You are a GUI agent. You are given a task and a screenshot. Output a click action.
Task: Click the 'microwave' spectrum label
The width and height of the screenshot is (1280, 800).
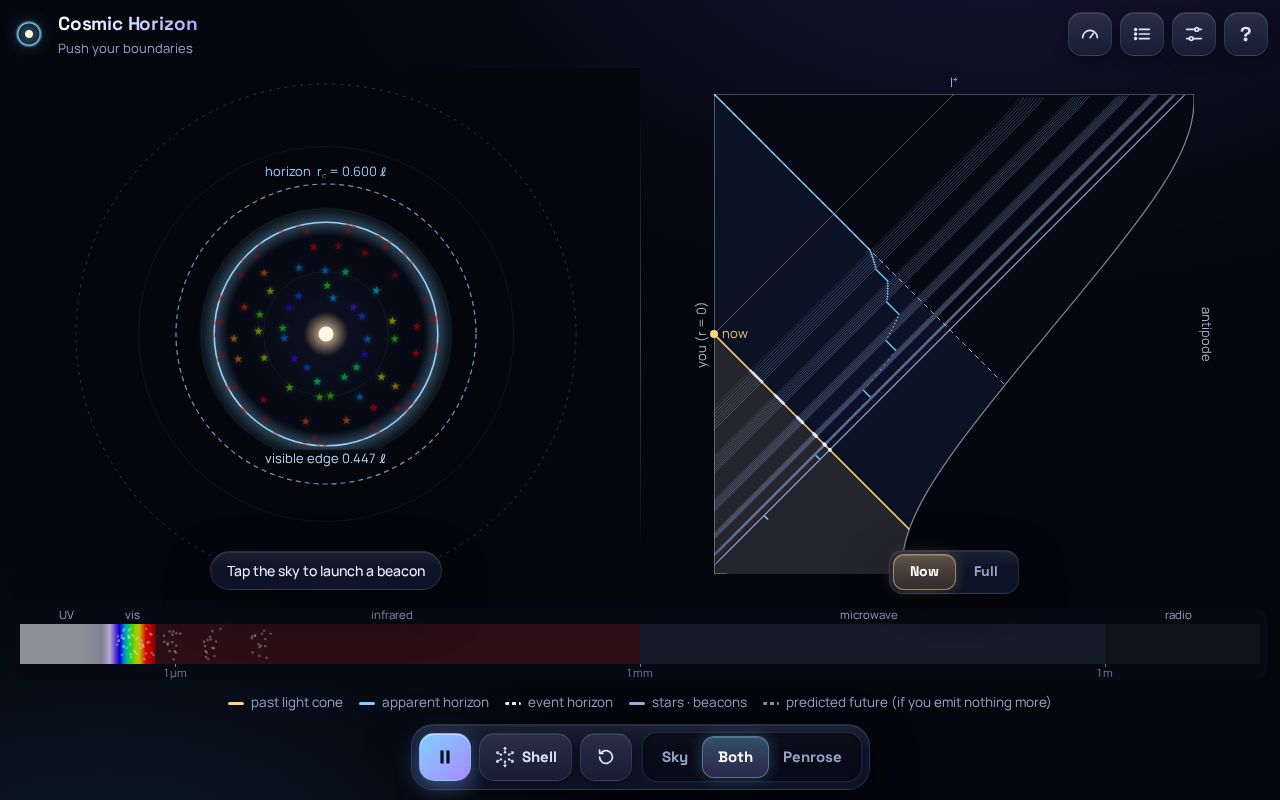pos(869,615)
